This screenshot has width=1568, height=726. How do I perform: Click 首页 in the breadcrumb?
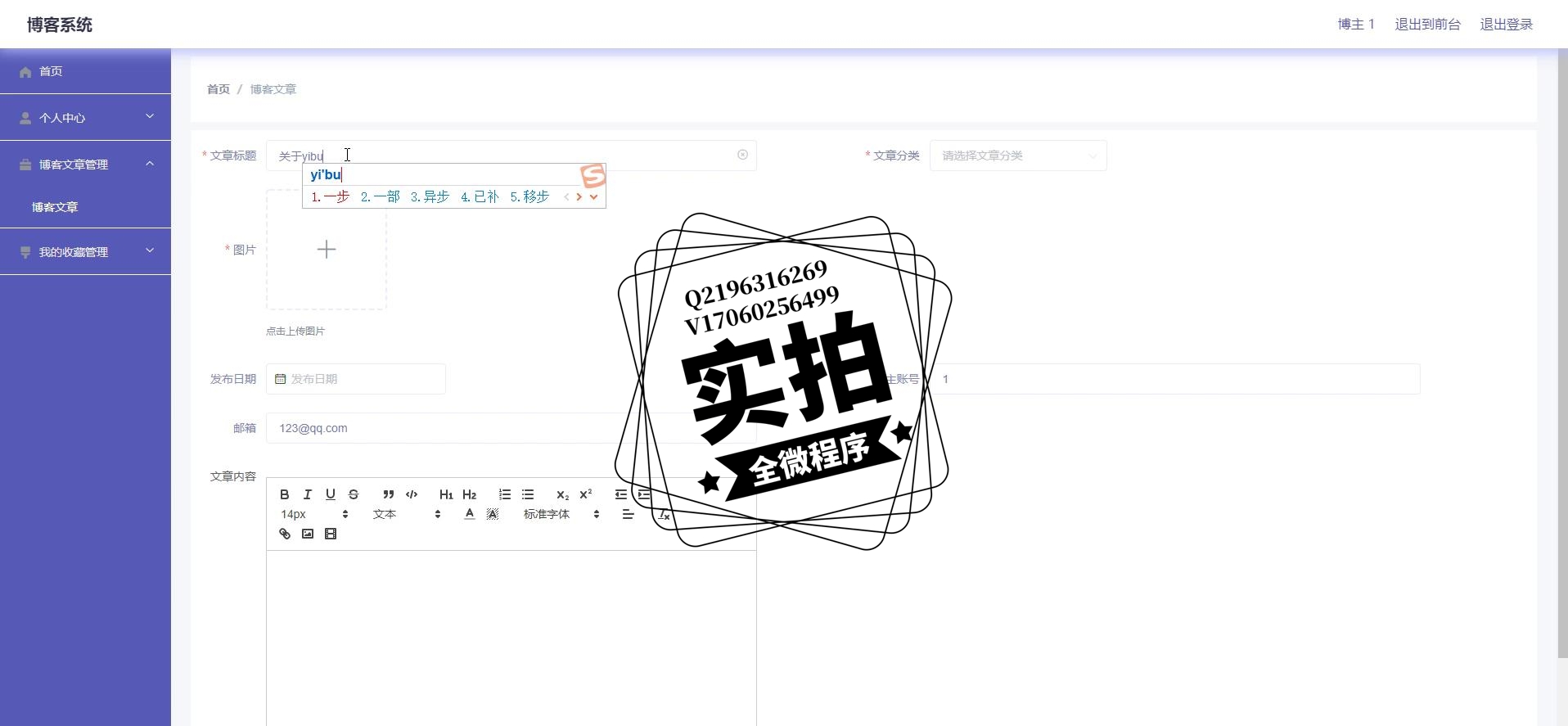[x=219, y=89]
